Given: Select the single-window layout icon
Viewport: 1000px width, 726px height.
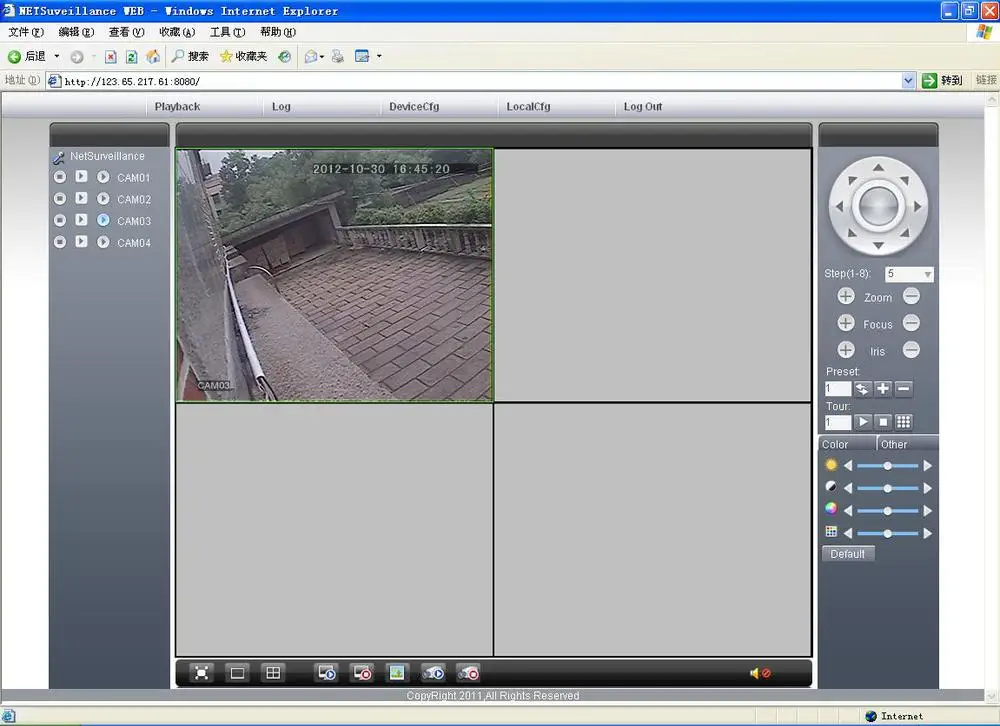Looking at the screenshot, I should pyautogui.click(x=237, y=673).
